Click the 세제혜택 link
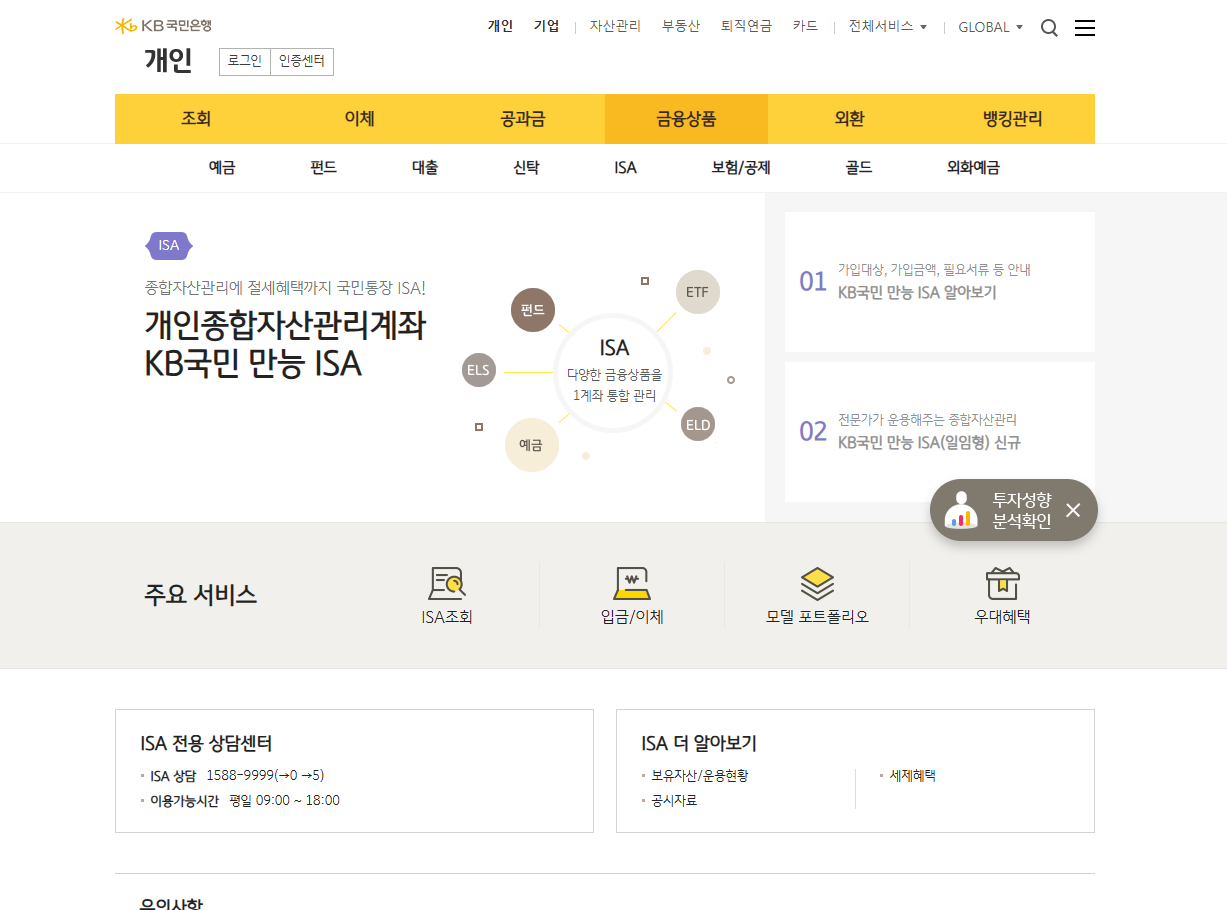 913,775
